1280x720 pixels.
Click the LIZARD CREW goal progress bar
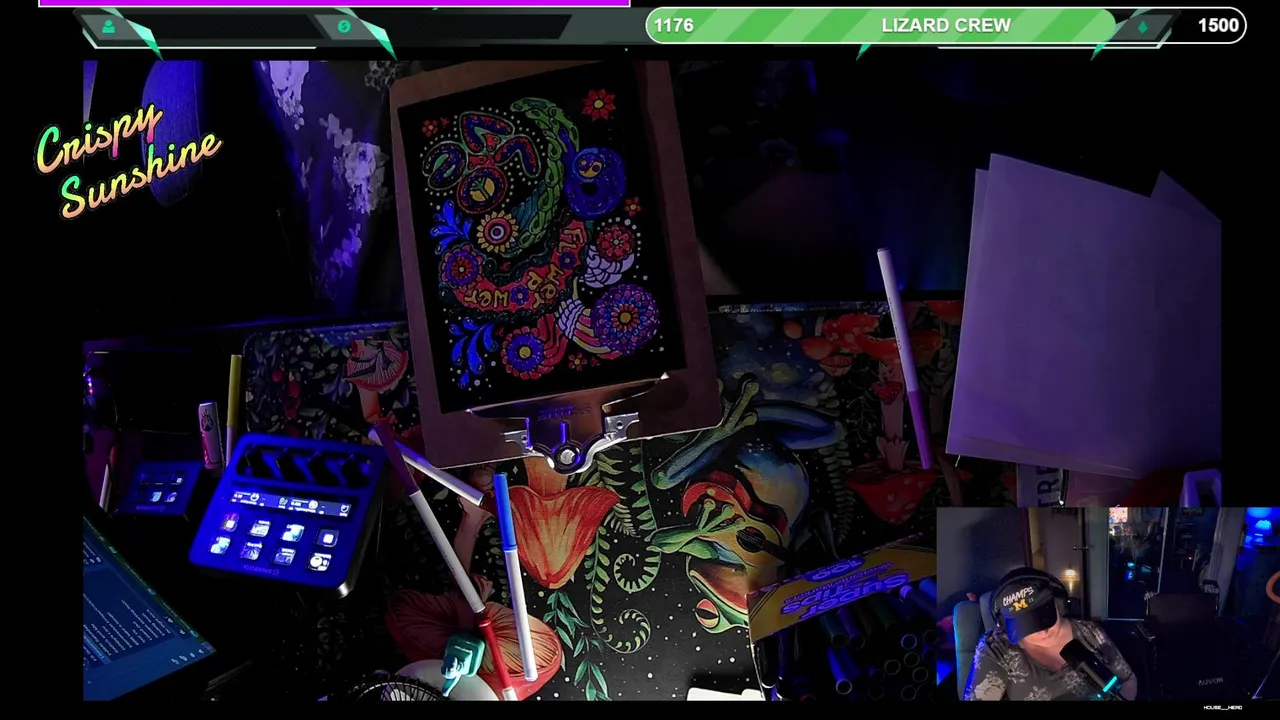click(946, 26)
